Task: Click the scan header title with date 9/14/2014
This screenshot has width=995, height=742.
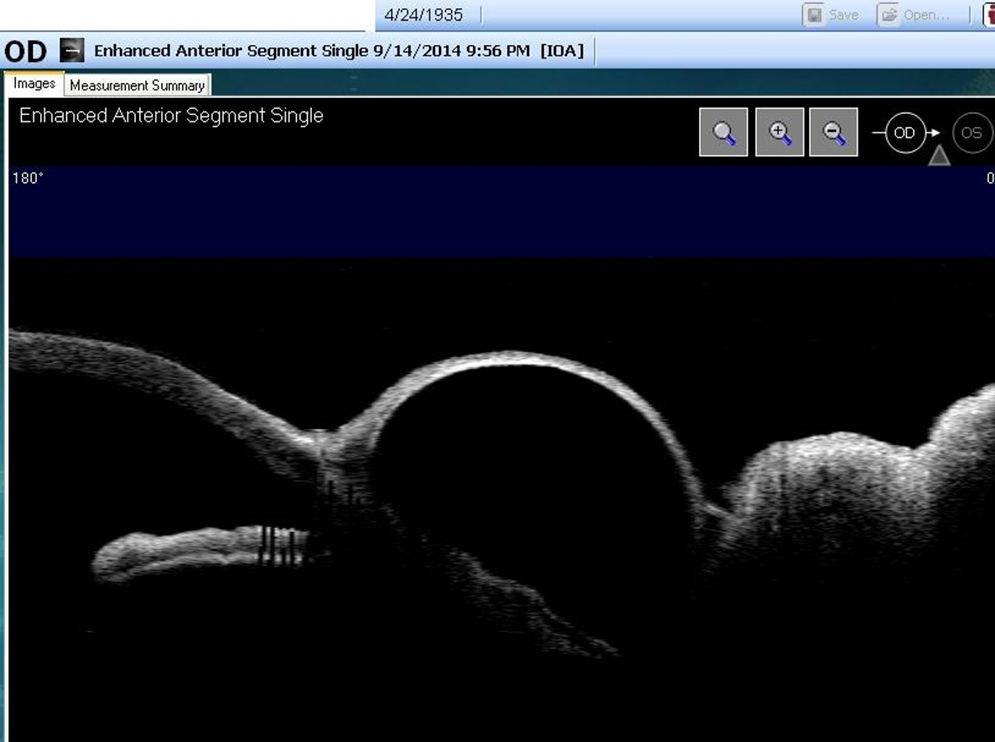Action: 311,50
